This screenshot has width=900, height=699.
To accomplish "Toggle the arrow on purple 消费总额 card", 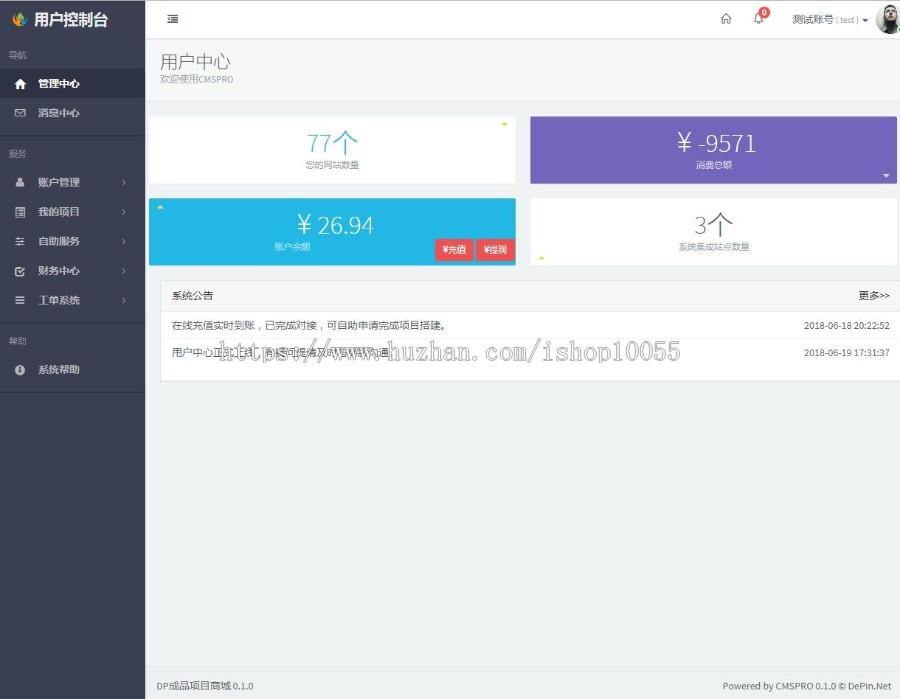I will click(886, 176).
